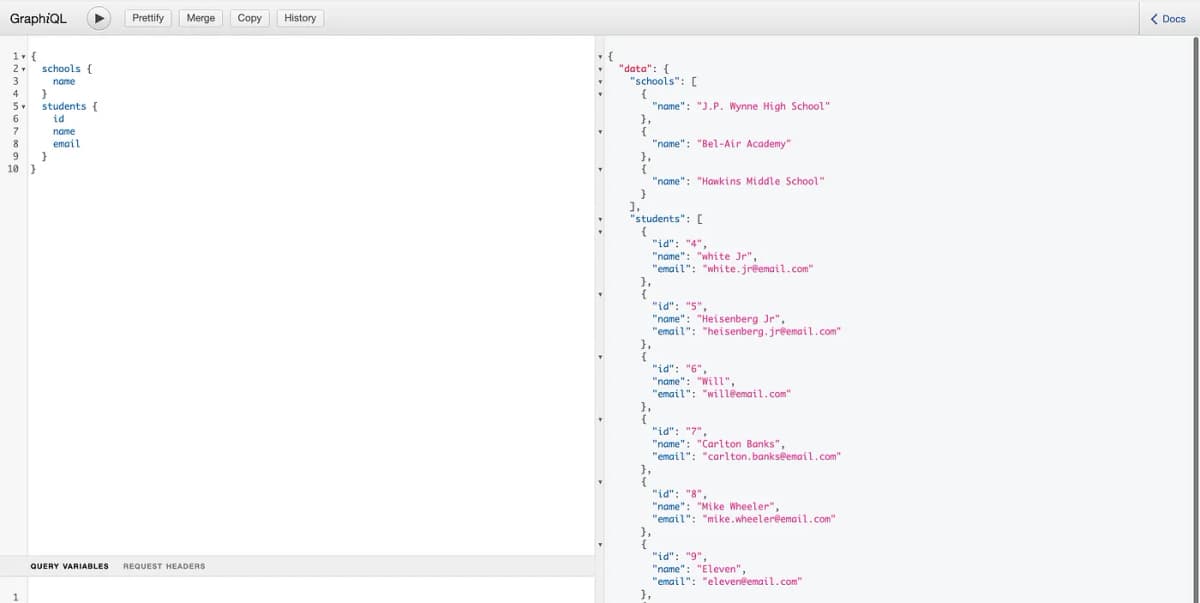Image resolution: width=1200 pixels, height=603 pixels.
Task: Collapse the root brace fold arrow in results
Action: click(x=600, y=56)
